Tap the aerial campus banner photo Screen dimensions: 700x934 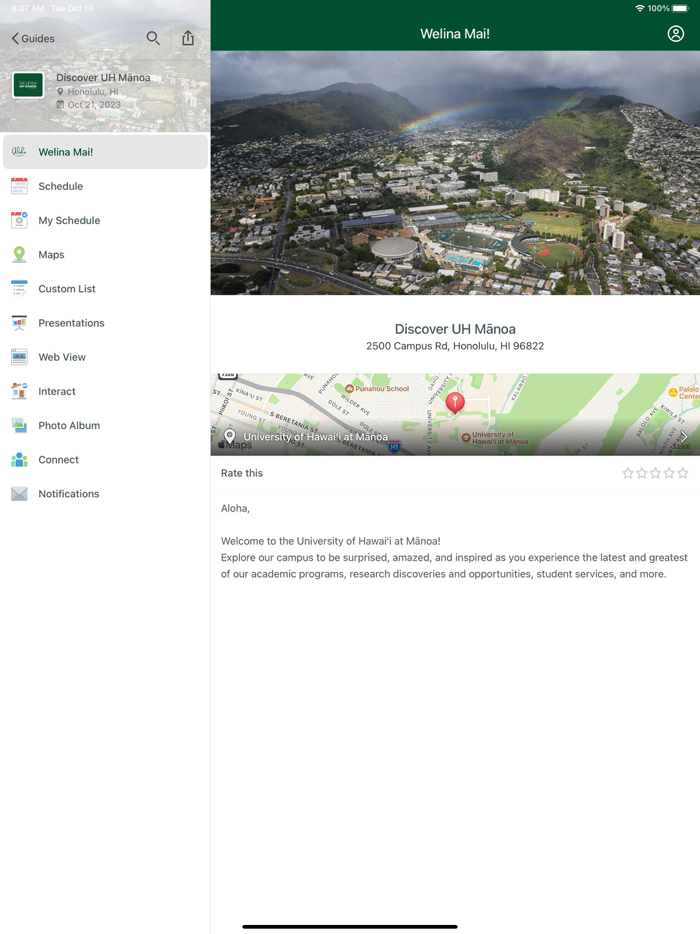click(x=455, y=173)
